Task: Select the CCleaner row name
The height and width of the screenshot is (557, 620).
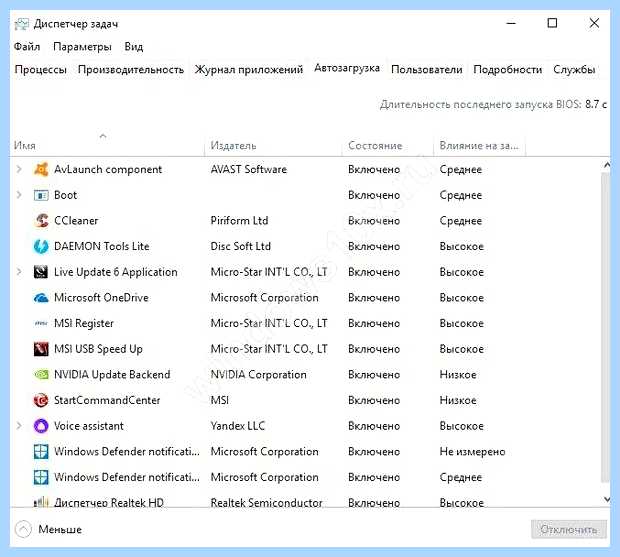Action: coord(76,221)
